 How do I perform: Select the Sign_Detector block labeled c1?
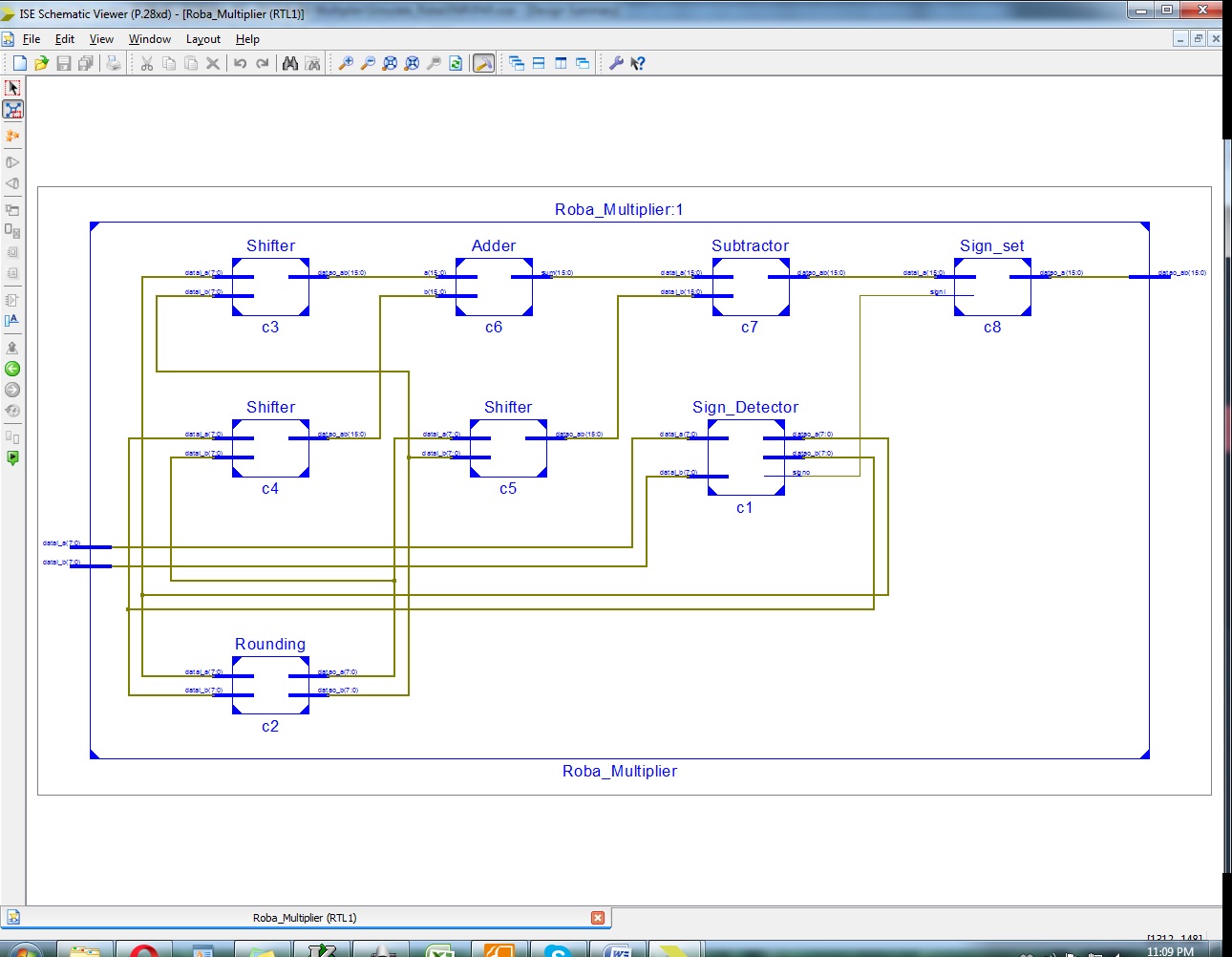[x=746, y=458]
